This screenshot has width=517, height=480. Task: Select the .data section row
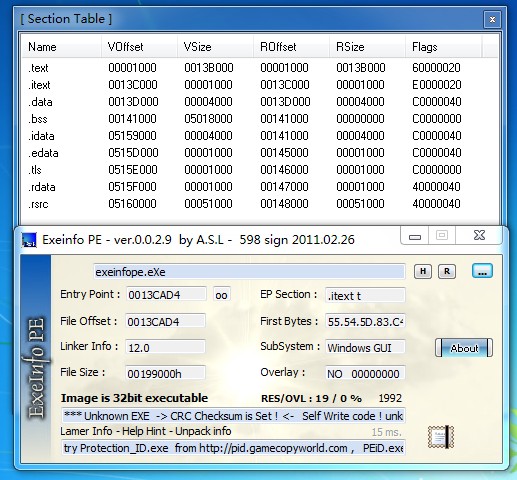click(260, 102)
